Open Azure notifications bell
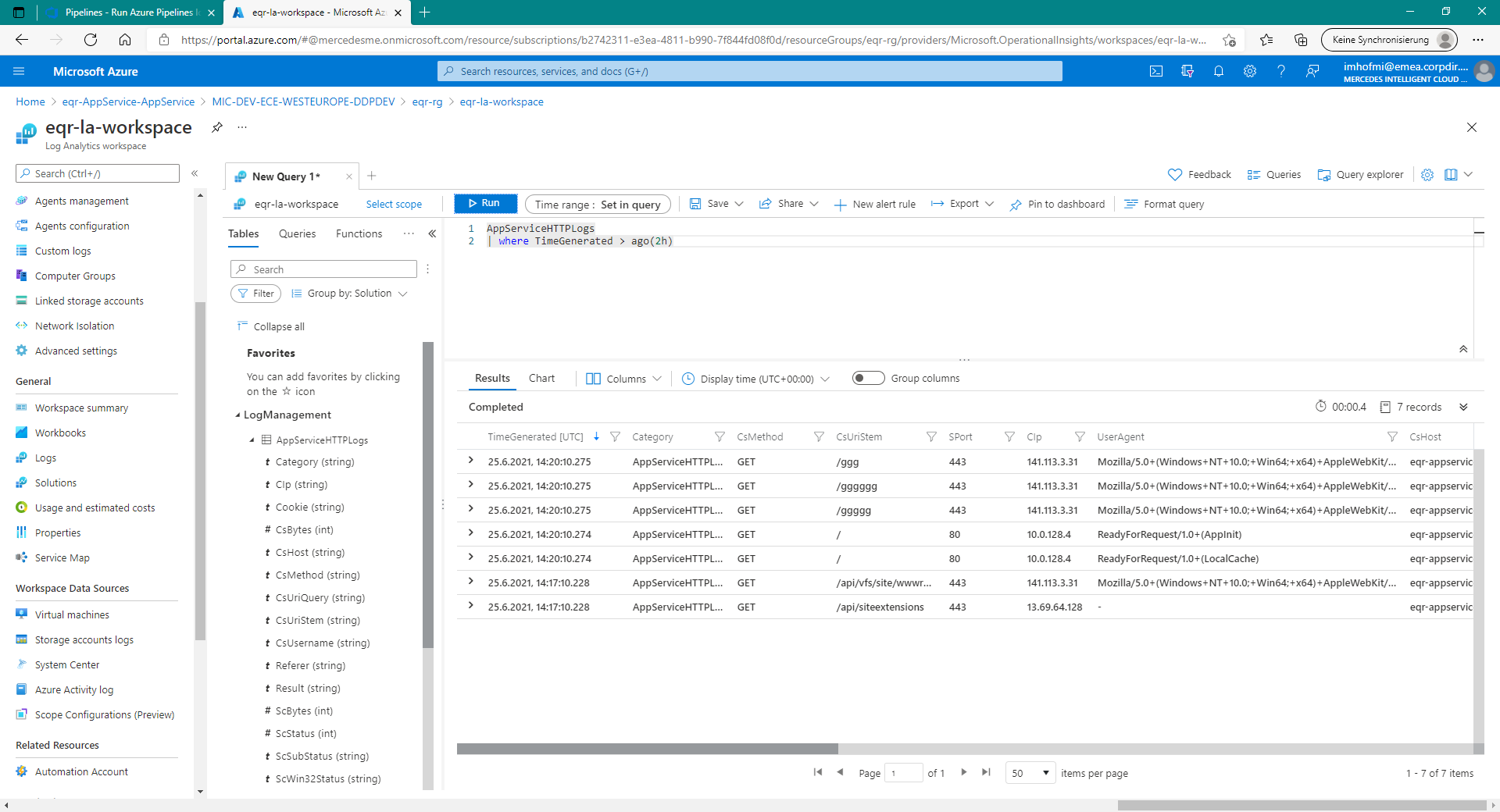The height and width of the screenshot is (812, 1500). (1219, 71)
